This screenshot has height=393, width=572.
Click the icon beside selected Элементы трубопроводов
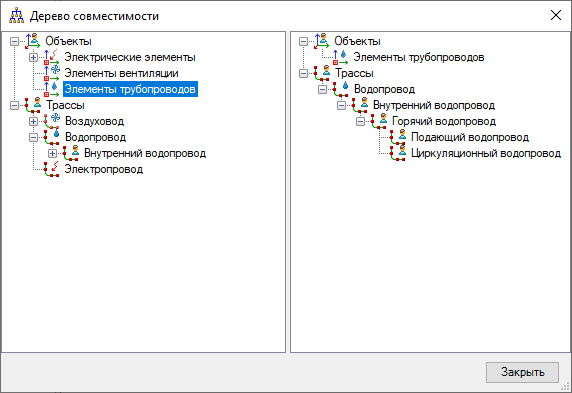52,89
